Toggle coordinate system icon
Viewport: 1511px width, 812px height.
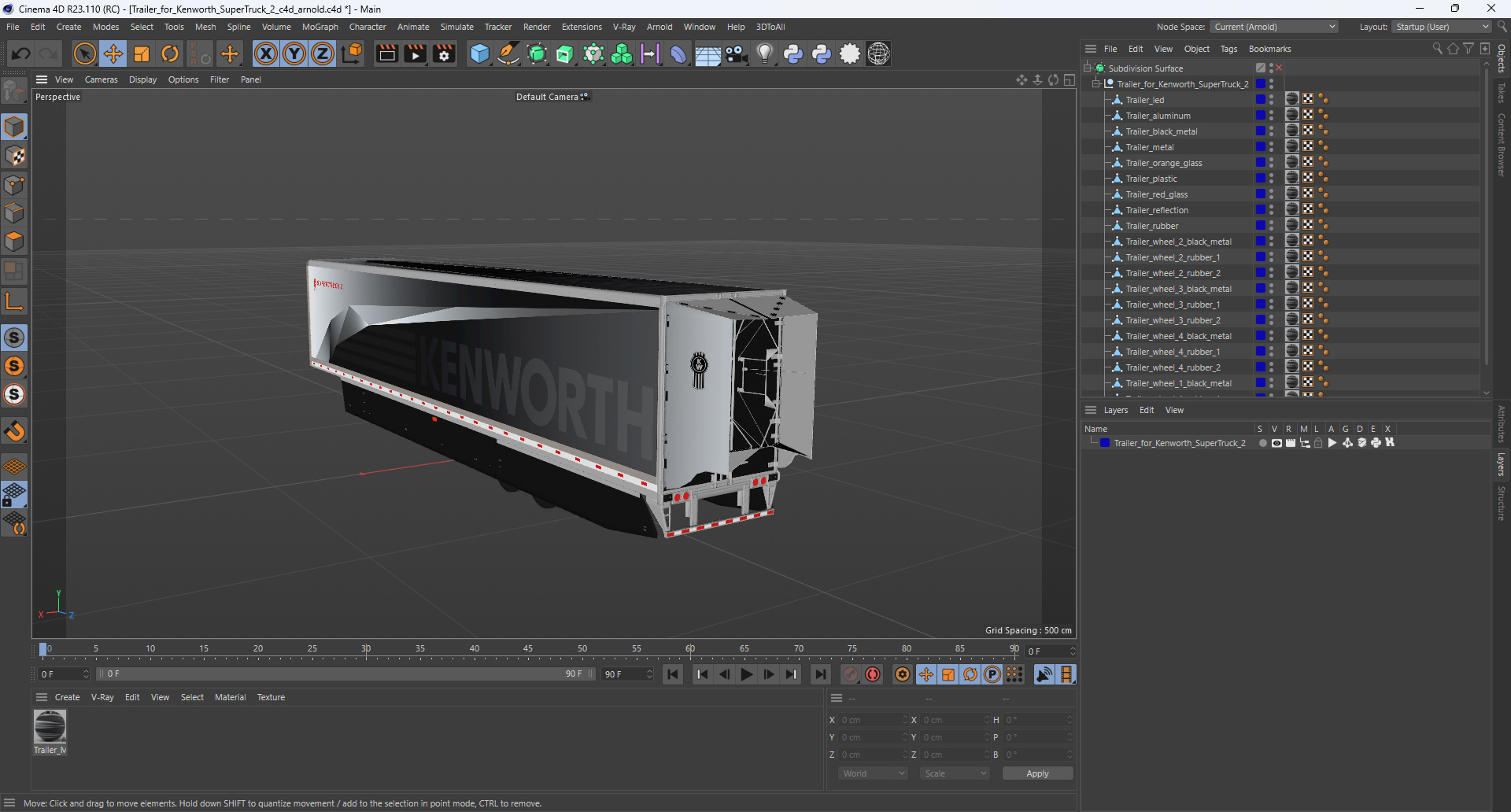353,54
